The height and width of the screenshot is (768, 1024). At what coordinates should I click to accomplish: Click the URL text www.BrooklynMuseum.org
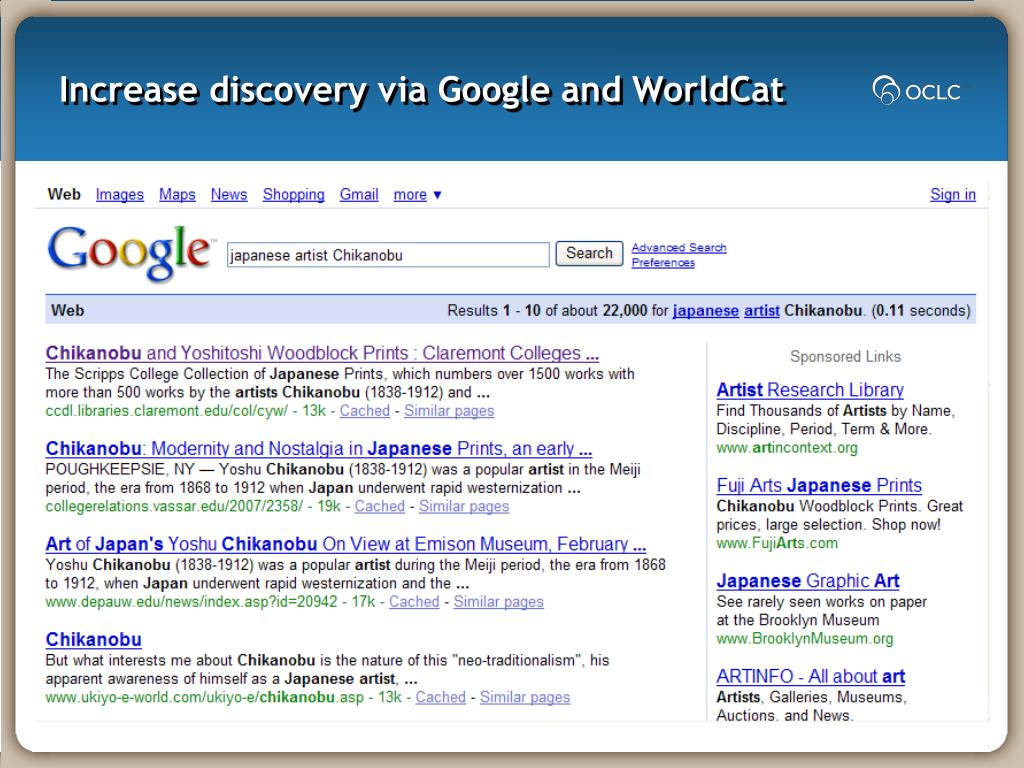[x=805, y=638]
